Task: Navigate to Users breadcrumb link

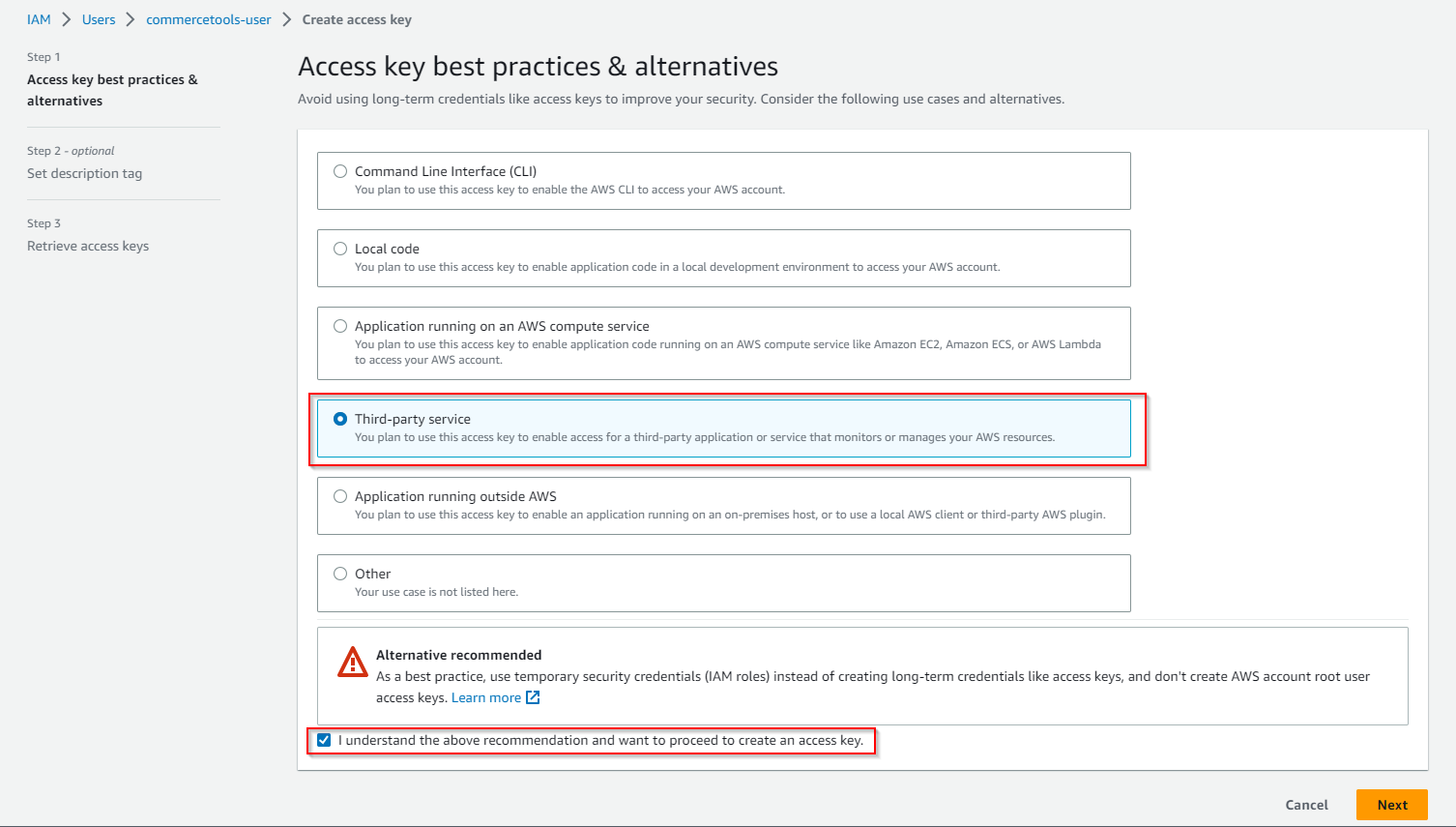Action: click(x=99, y=19)
